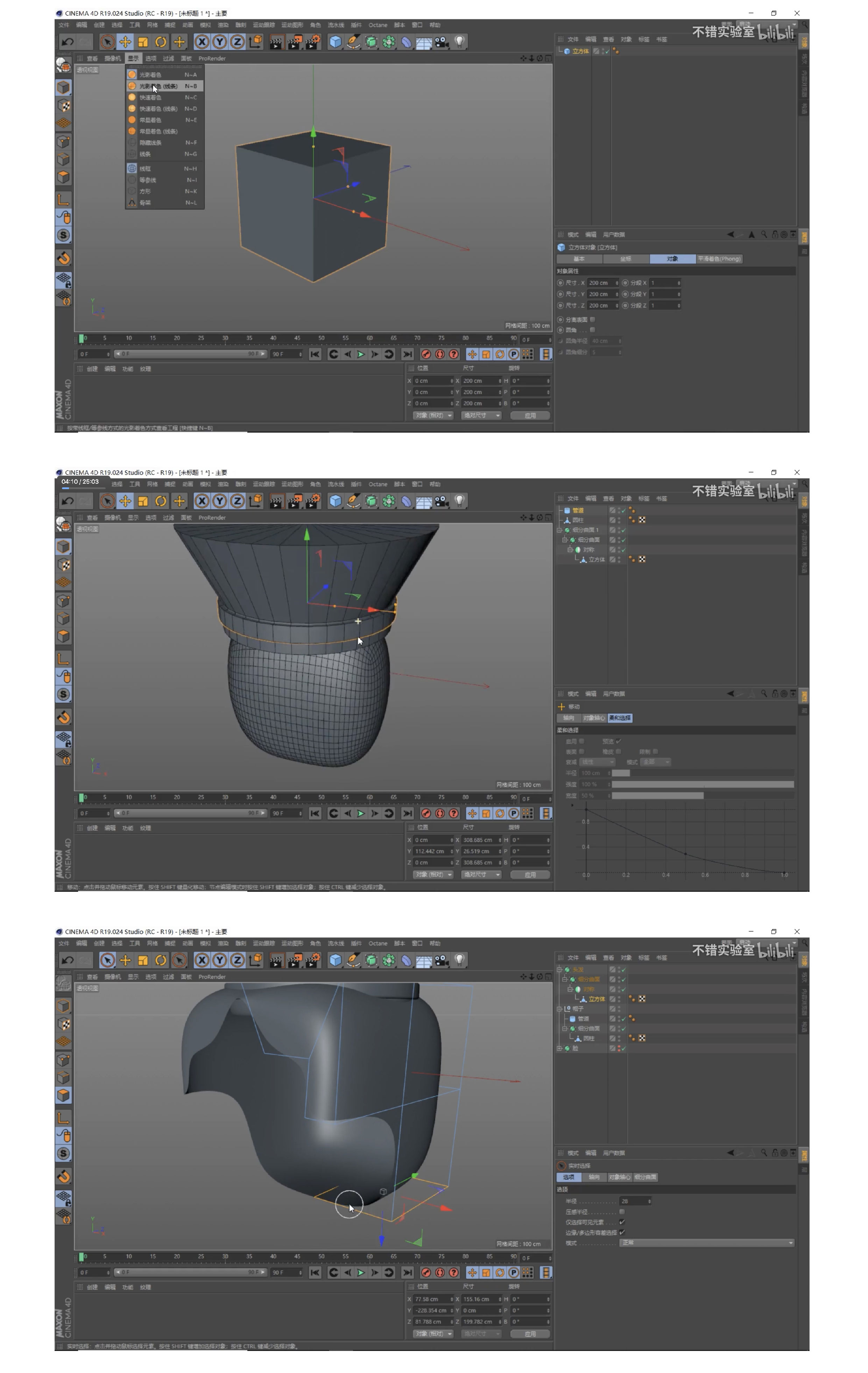The image size is (868, 1373).
Task: Click the orange sphere icon beside 光影着色 N~A
Action: (x=132, y=75)
